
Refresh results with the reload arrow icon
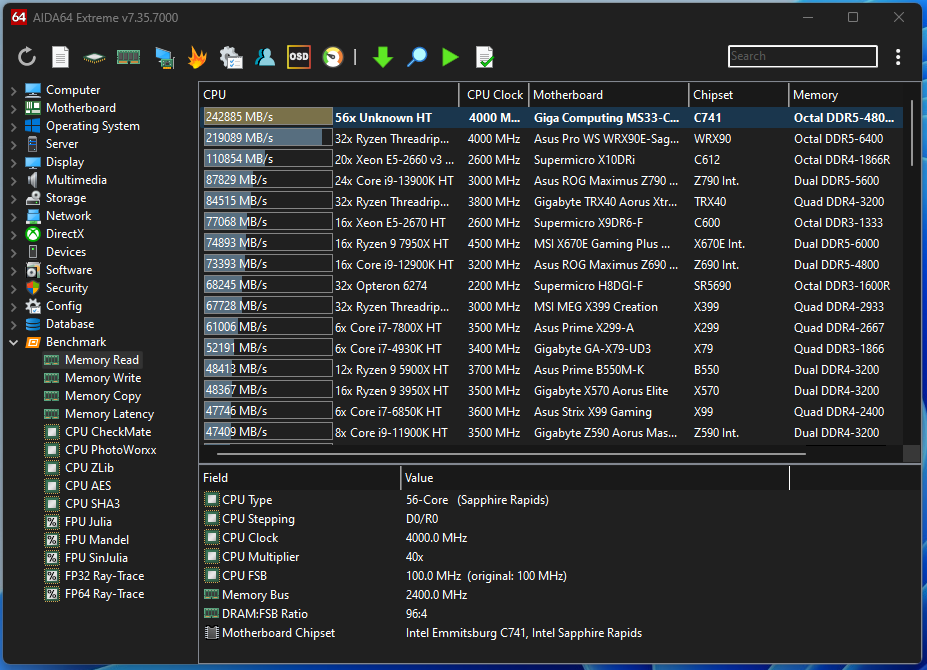pos(27,57)
